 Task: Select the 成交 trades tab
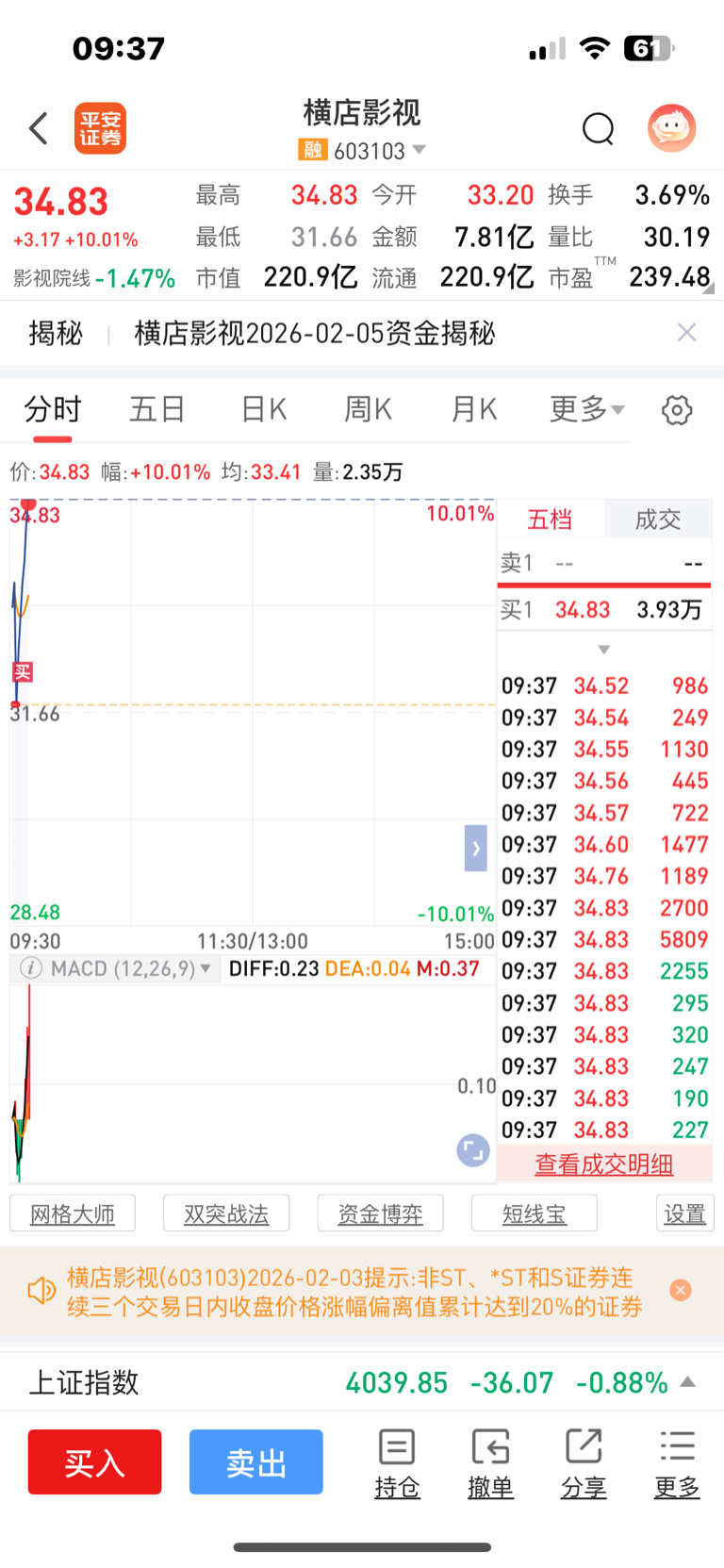tap(658, 519)
